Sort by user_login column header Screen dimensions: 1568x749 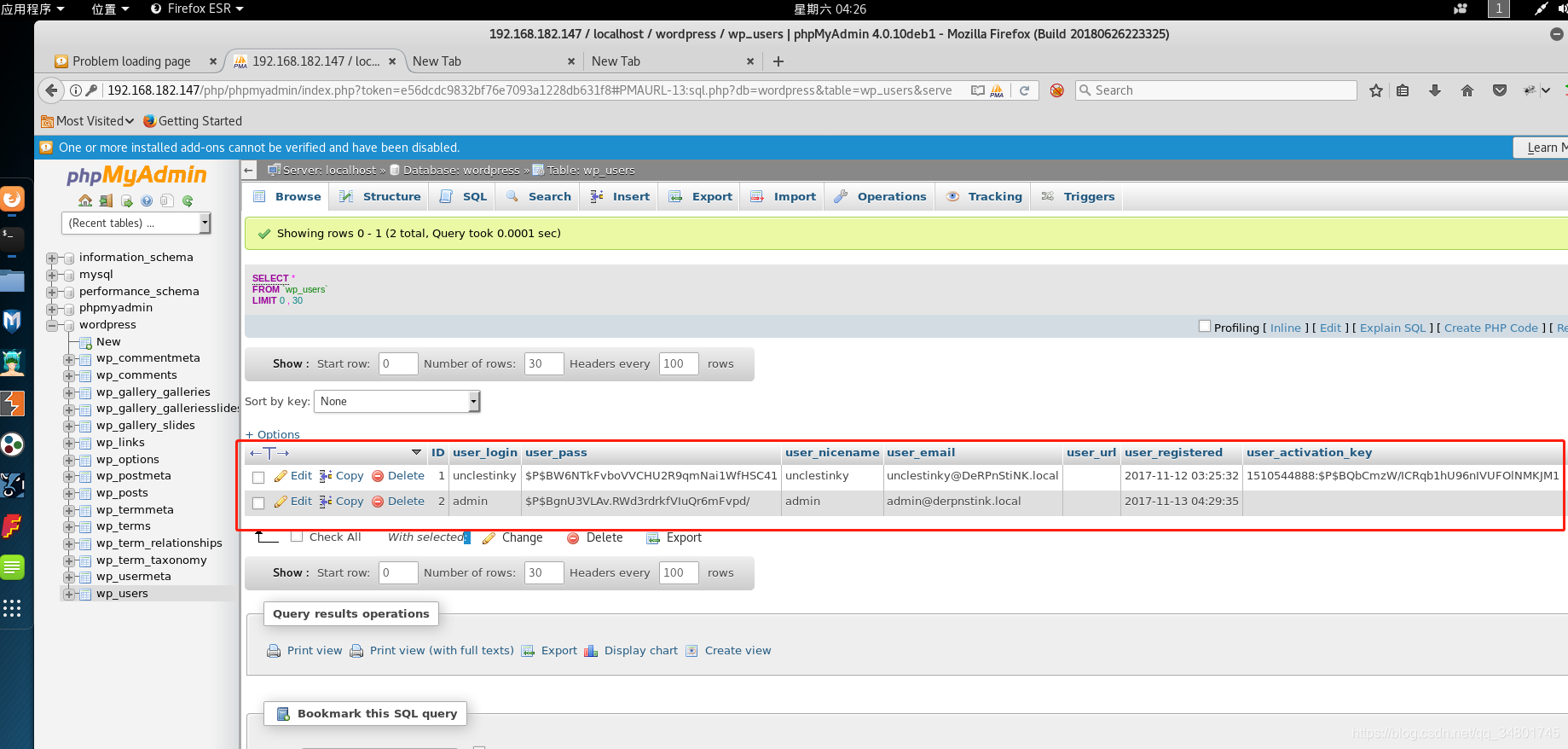point(485,453)
